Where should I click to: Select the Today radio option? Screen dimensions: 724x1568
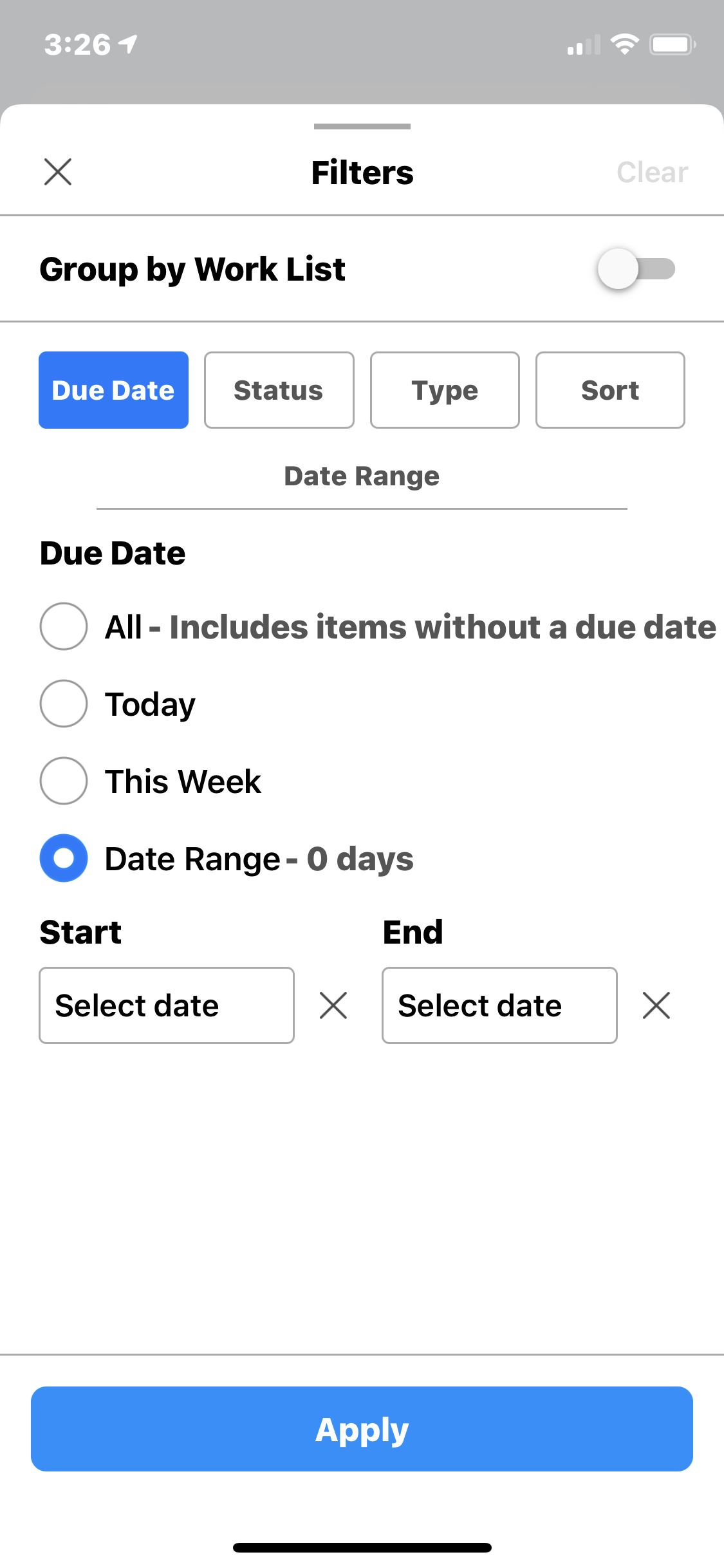coord(64,704)
